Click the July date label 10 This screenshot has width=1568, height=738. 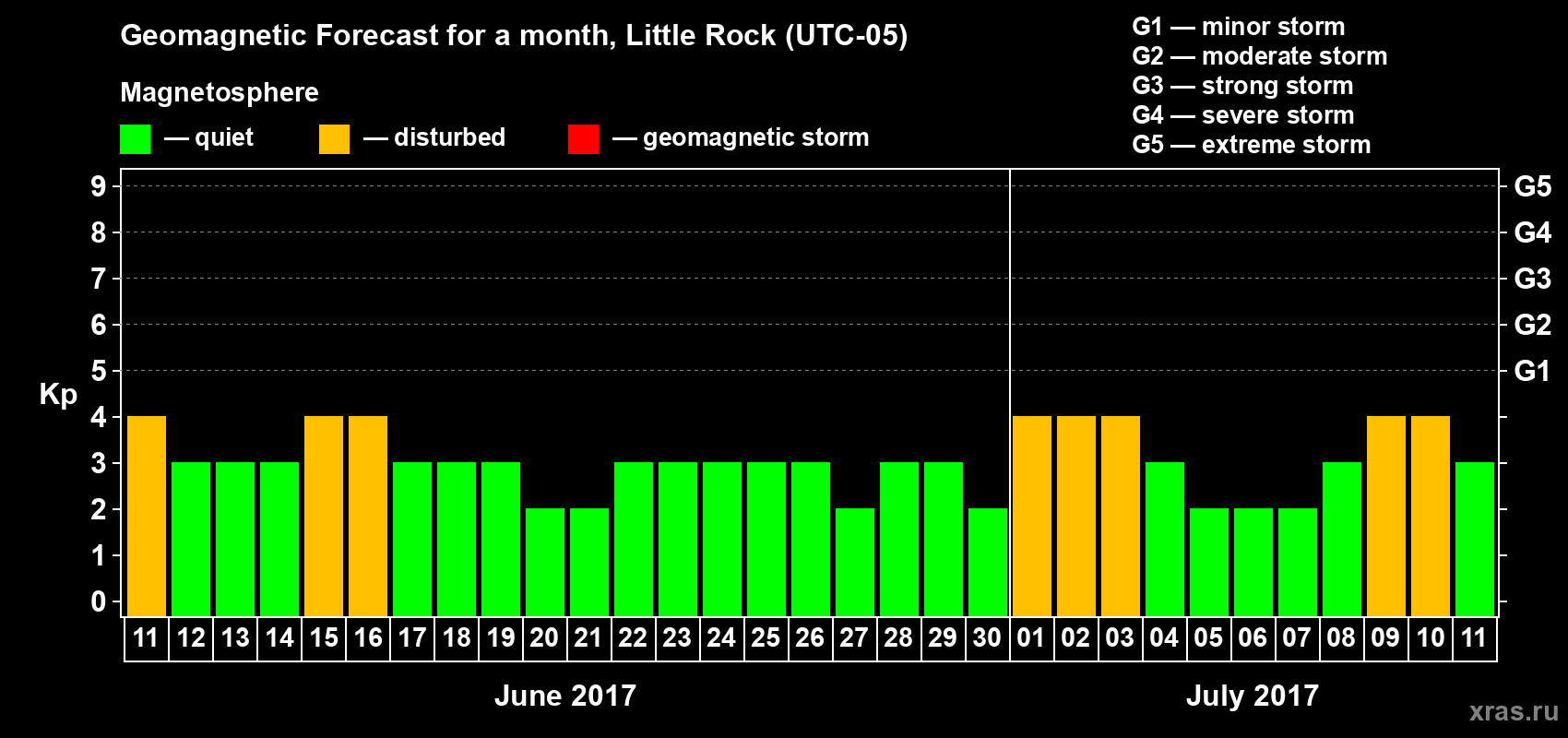click(1431, 638)
